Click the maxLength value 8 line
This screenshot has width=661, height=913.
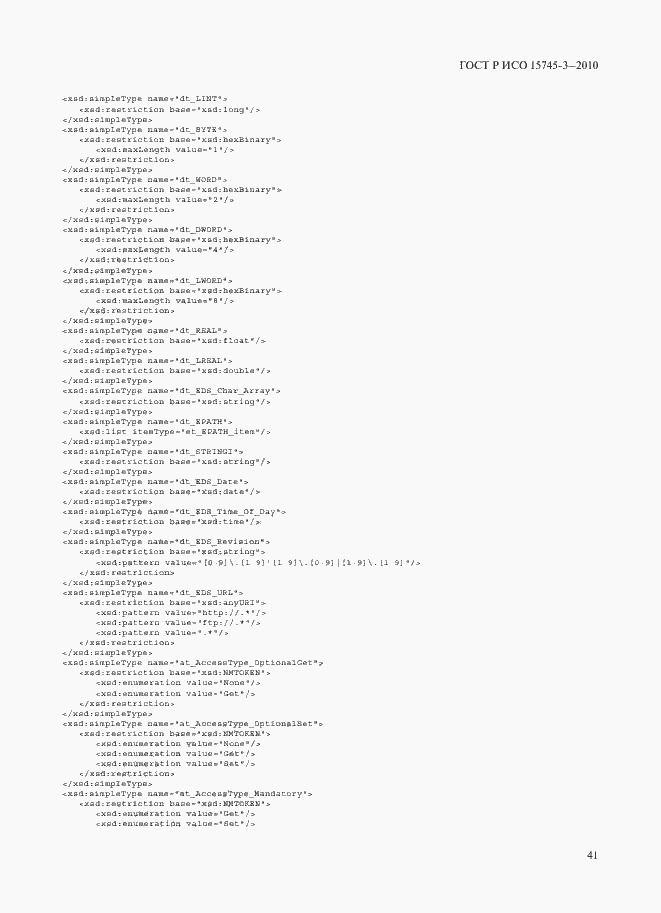(x=165, y=300)
